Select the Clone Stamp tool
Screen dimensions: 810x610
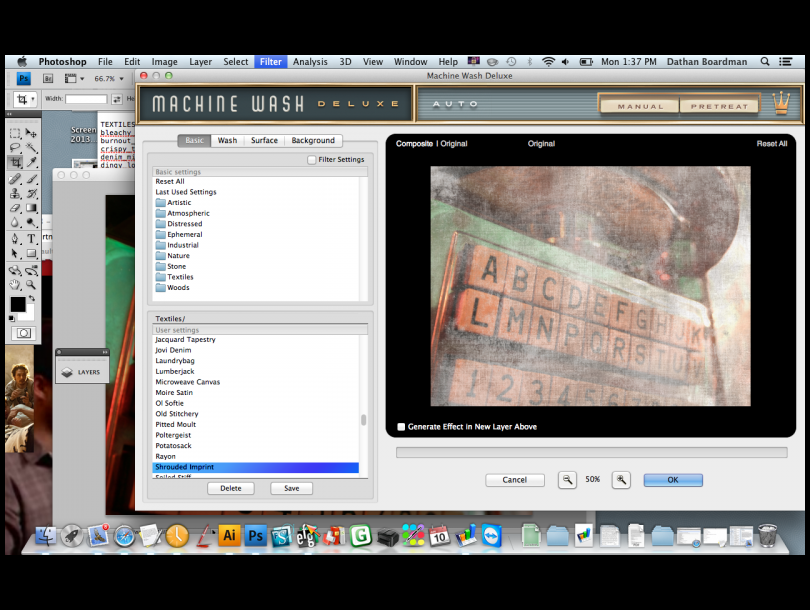(x=15, y=194)
